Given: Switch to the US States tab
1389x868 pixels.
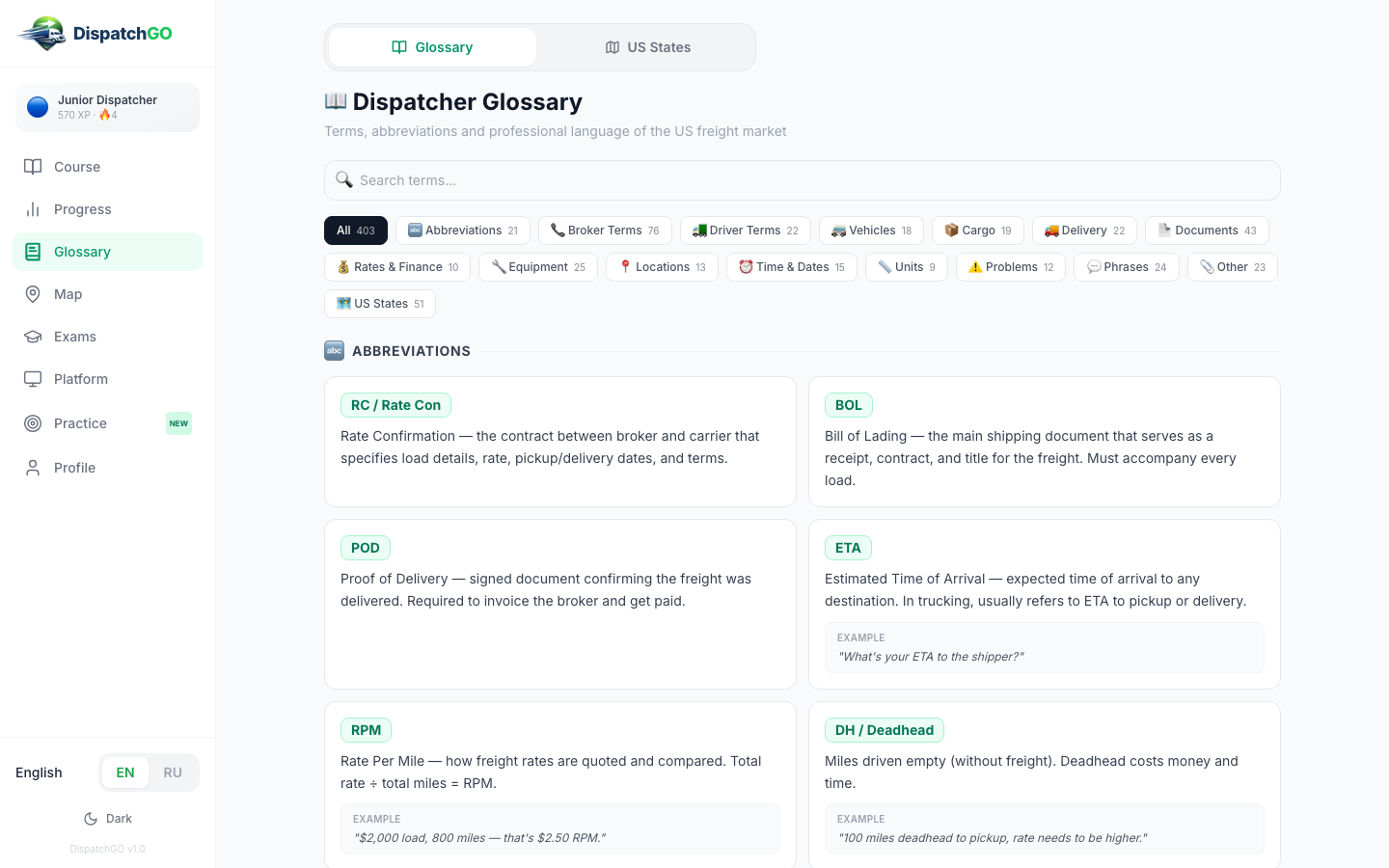Looking at the screenshot, I should 647,47.
